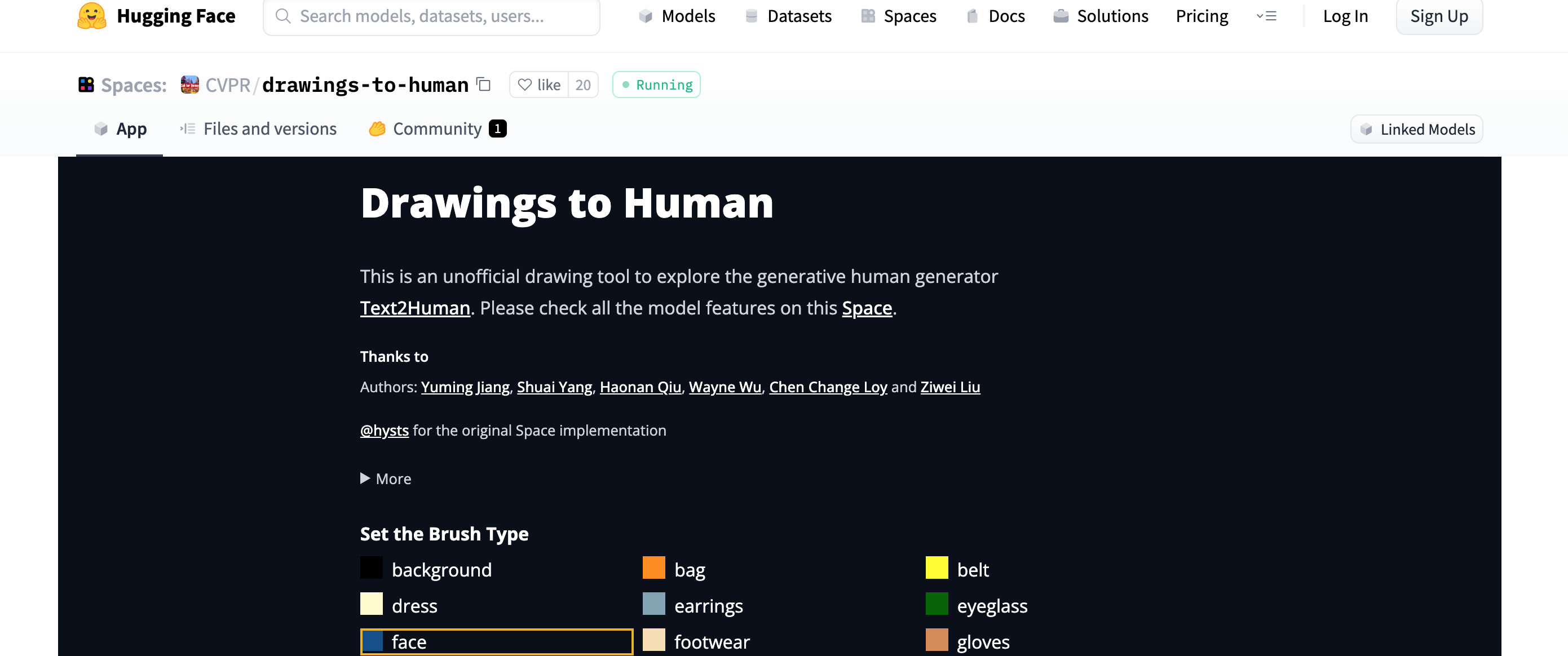This screenshot has height=656, width=1568.
Task: Open Haonan Qiu author link
Action: [x=641, y=387]
